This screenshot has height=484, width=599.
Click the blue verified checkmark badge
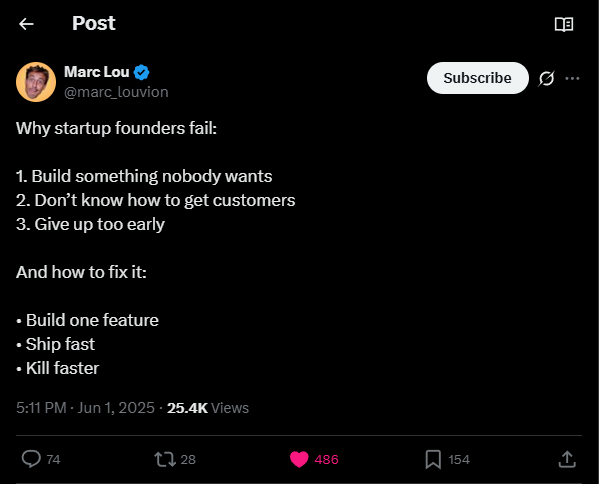pyautogui.click(x=142, y=72)
